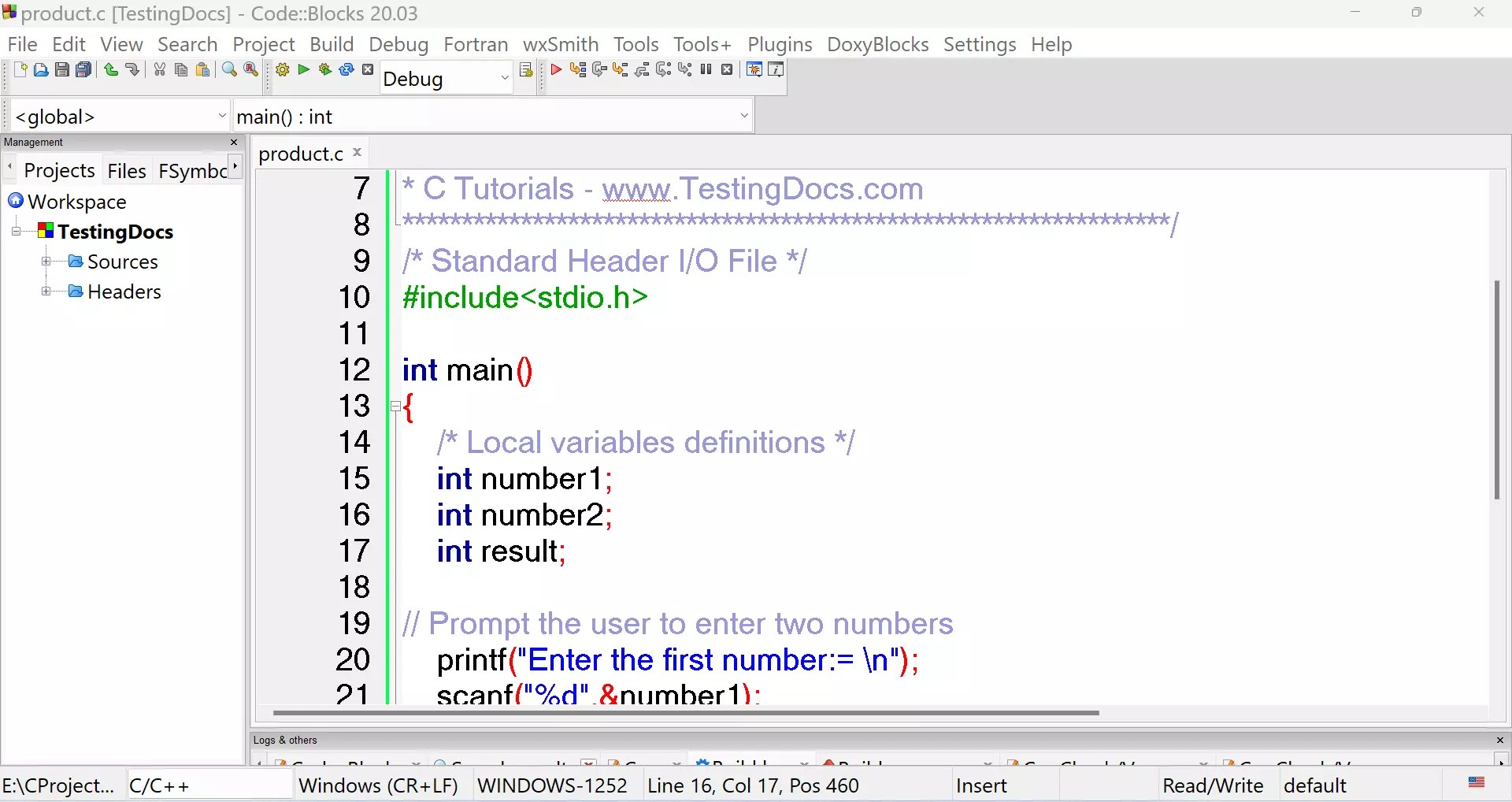
Task: Select the Headers folder in the workspace
Action: click(x=126, y=291)
